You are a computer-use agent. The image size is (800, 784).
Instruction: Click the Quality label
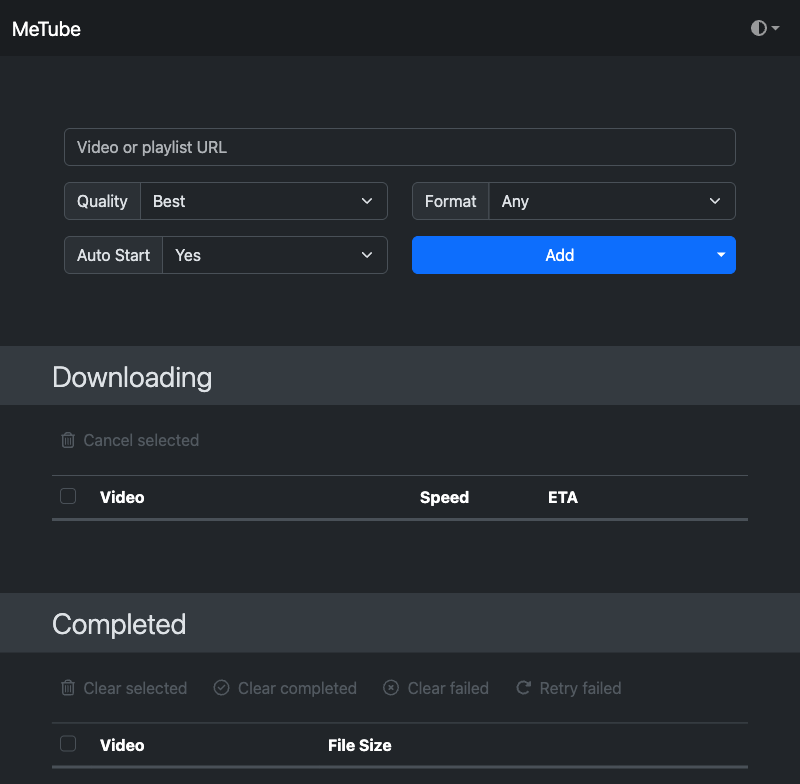102,201
